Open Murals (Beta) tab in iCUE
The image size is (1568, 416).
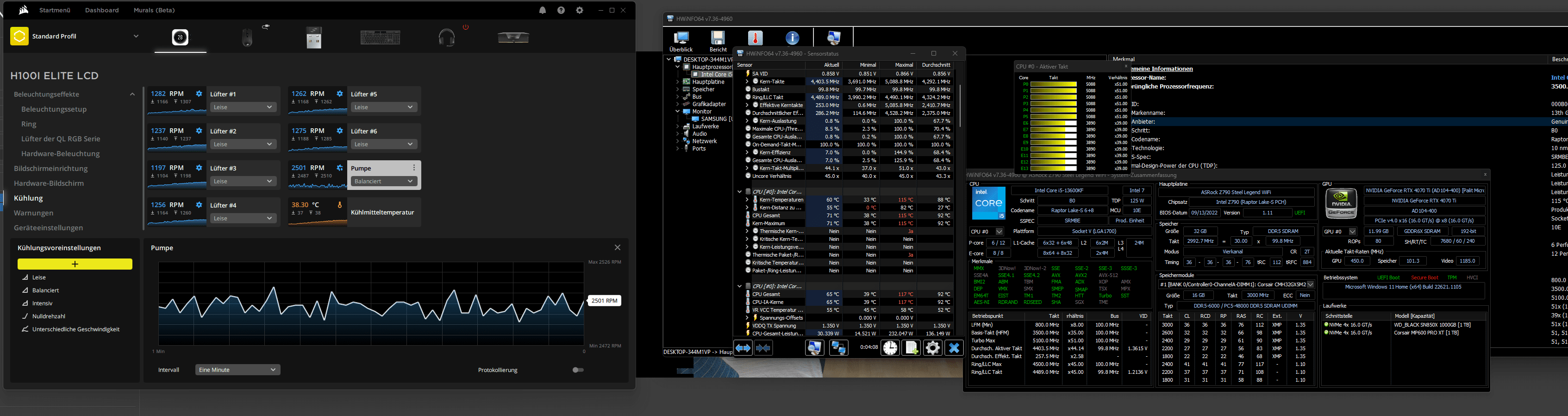[154, 10]
